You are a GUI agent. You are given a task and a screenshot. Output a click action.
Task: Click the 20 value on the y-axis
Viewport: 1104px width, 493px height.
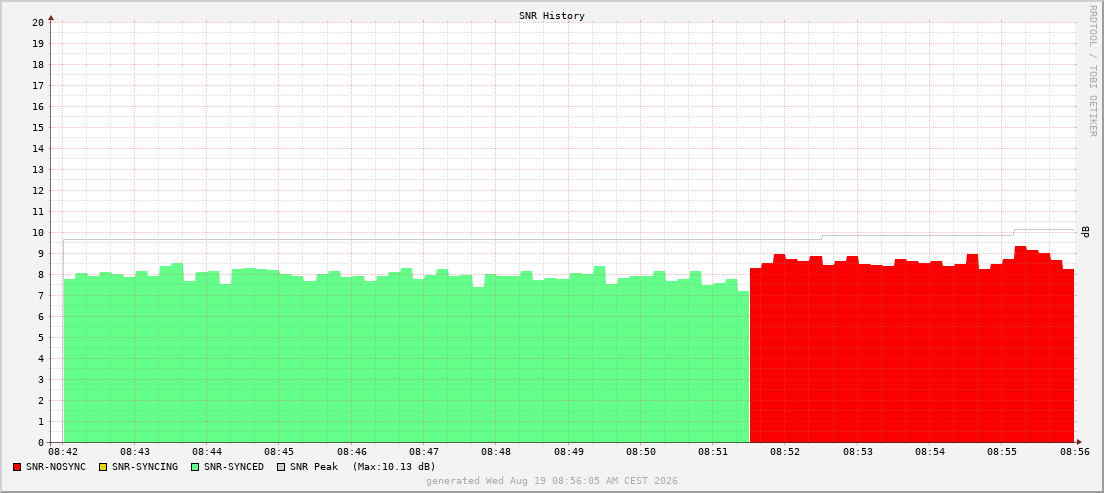point(38,23)
